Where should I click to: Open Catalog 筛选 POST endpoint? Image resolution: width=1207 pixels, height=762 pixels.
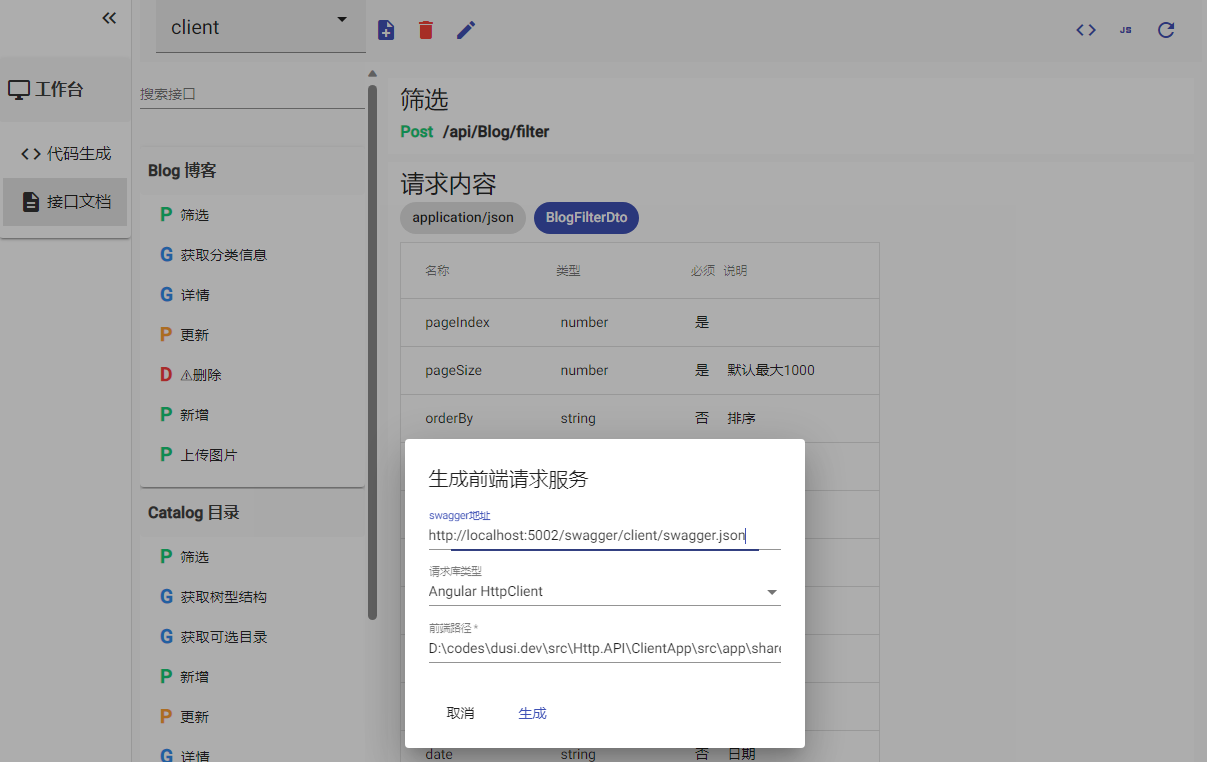point(252,557)
